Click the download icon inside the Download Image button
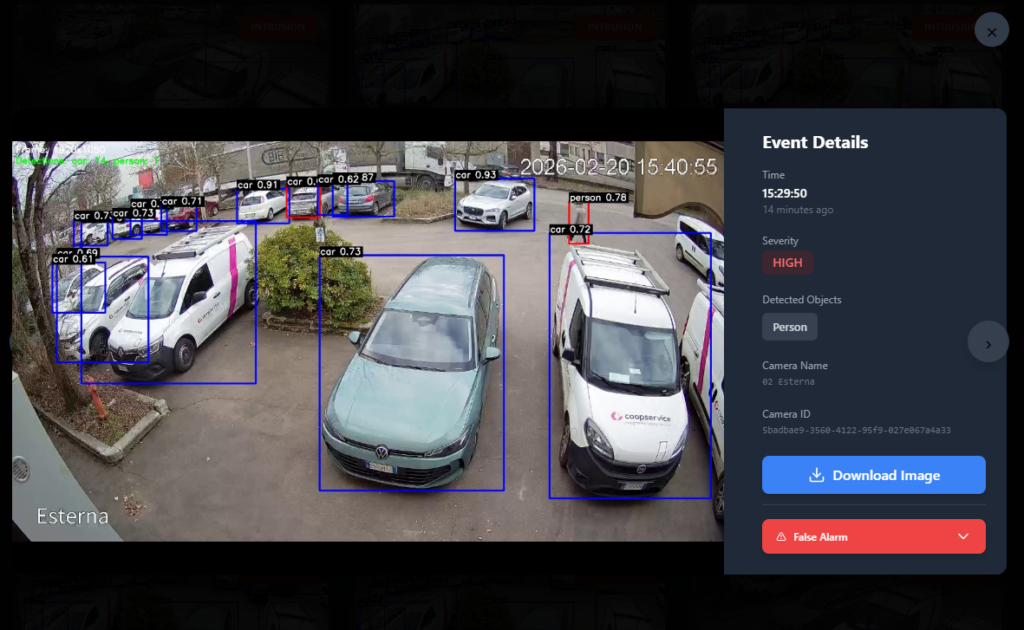The height and width of the screenshot is (630, 1024). coord(816,474)
